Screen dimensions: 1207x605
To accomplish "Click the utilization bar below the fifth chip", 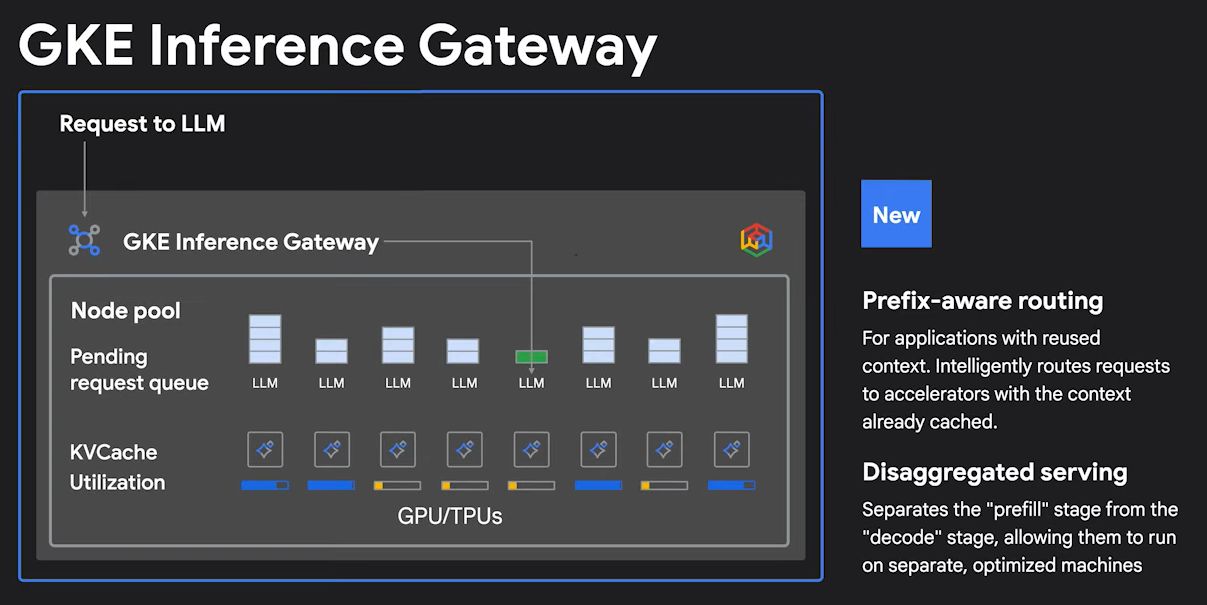I will (531, 485).
